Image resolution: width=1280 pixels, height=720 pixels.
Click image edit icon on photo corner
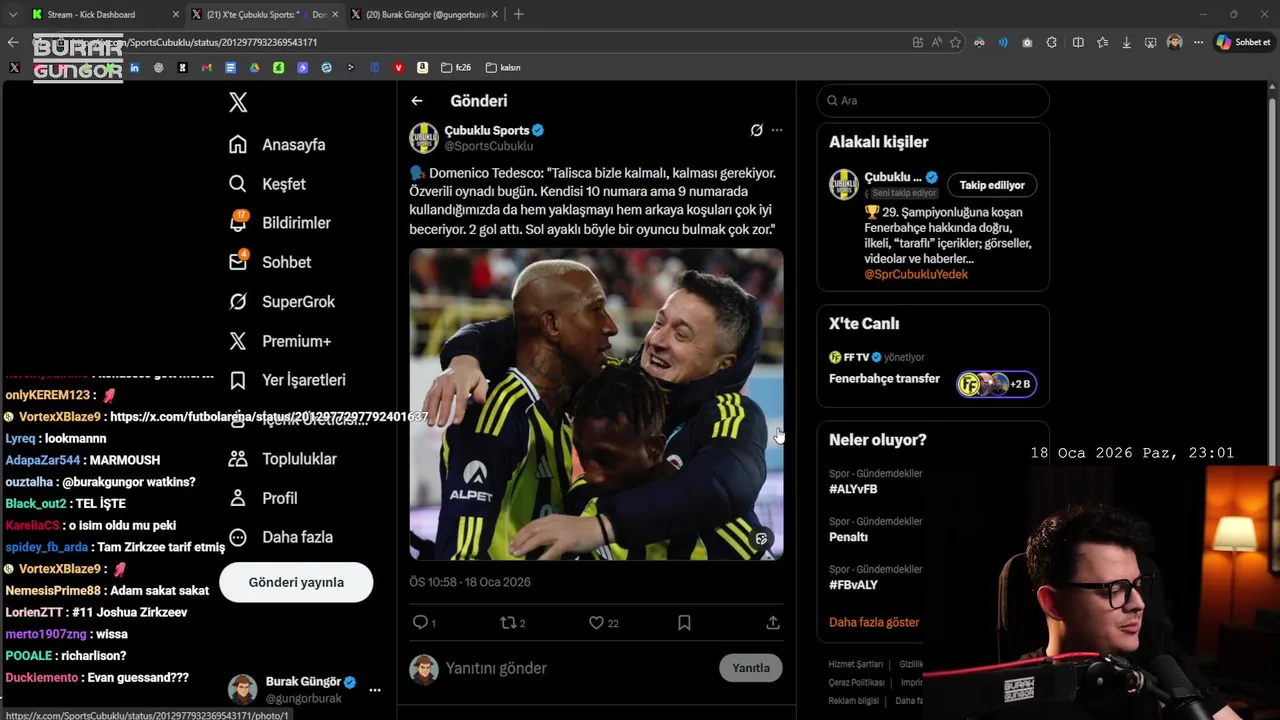[x=762, y=539]
